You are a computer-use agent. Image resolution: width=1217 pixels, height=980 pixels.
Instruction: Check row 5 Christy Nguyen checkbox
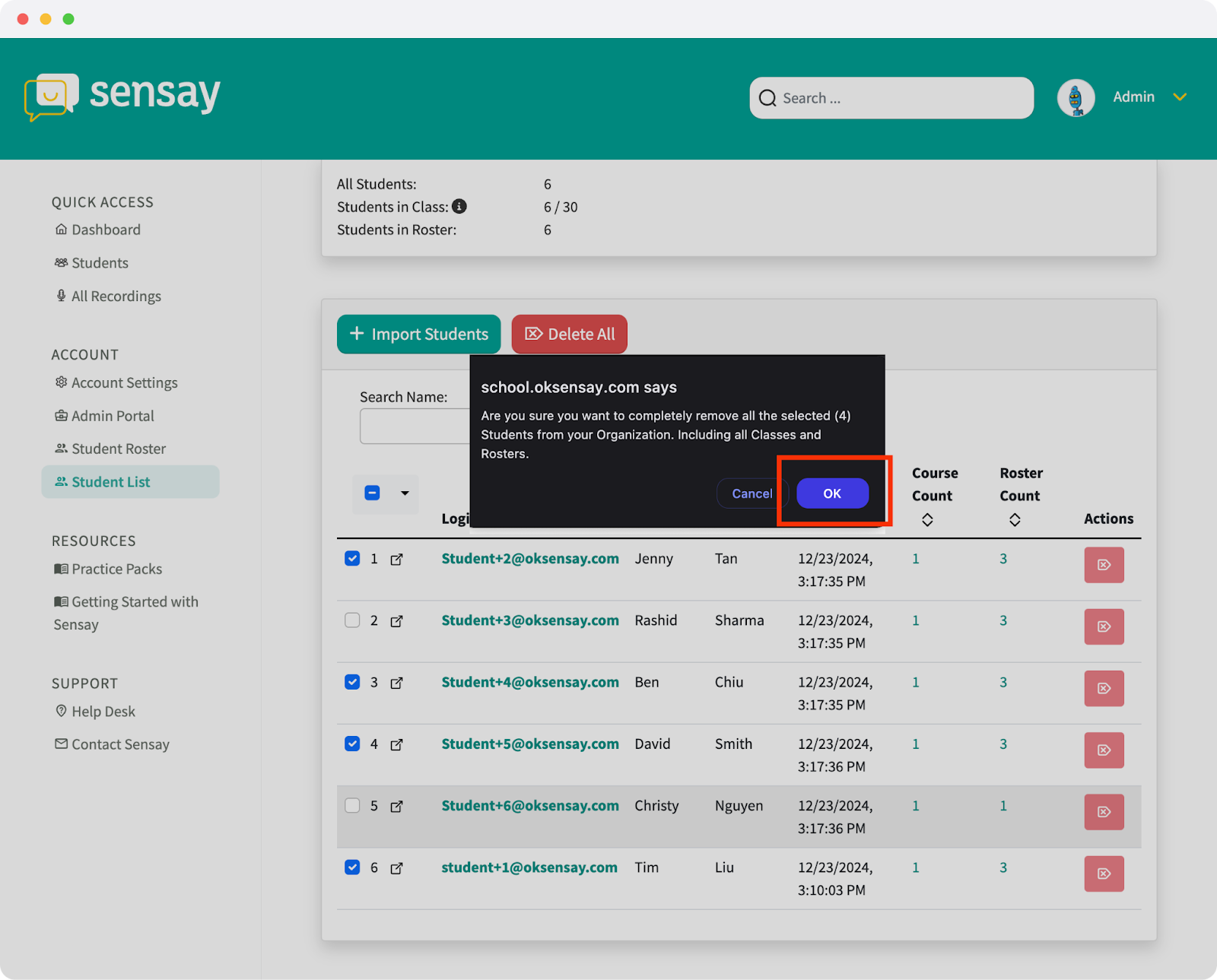[352, 805]
